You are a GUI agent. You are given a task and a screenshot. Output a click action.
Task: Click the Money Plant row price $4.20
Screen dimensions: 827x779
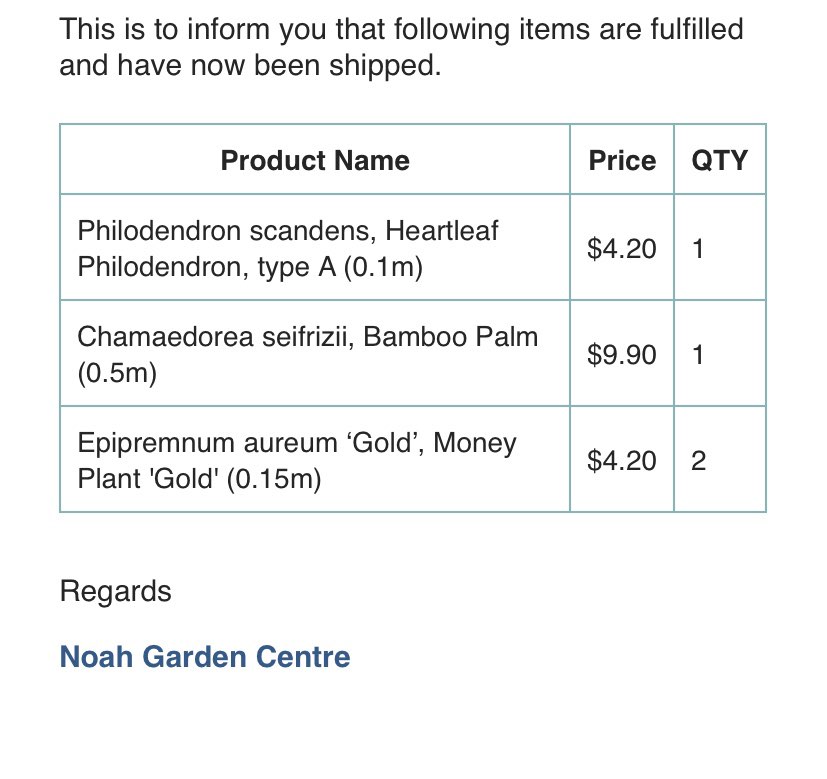pos(622,460)
